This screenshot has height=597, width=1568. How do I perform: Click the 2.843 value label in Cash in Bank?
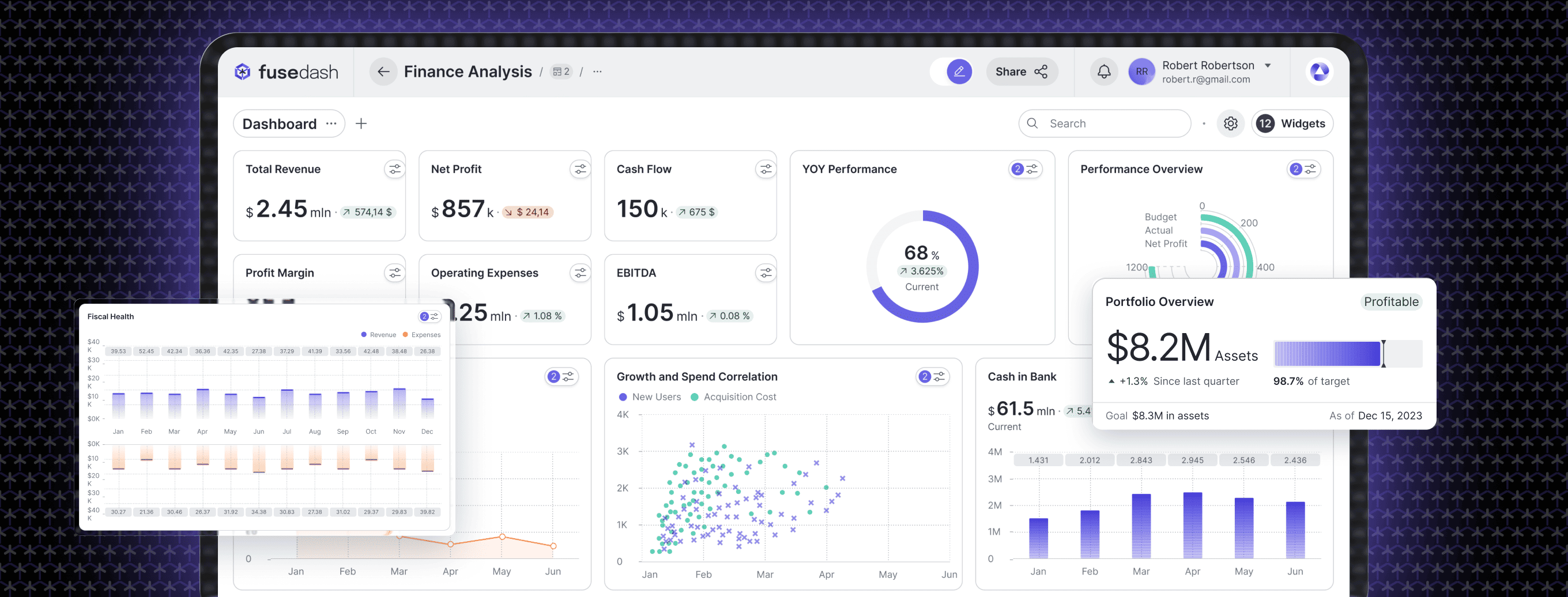(1141, 460)
